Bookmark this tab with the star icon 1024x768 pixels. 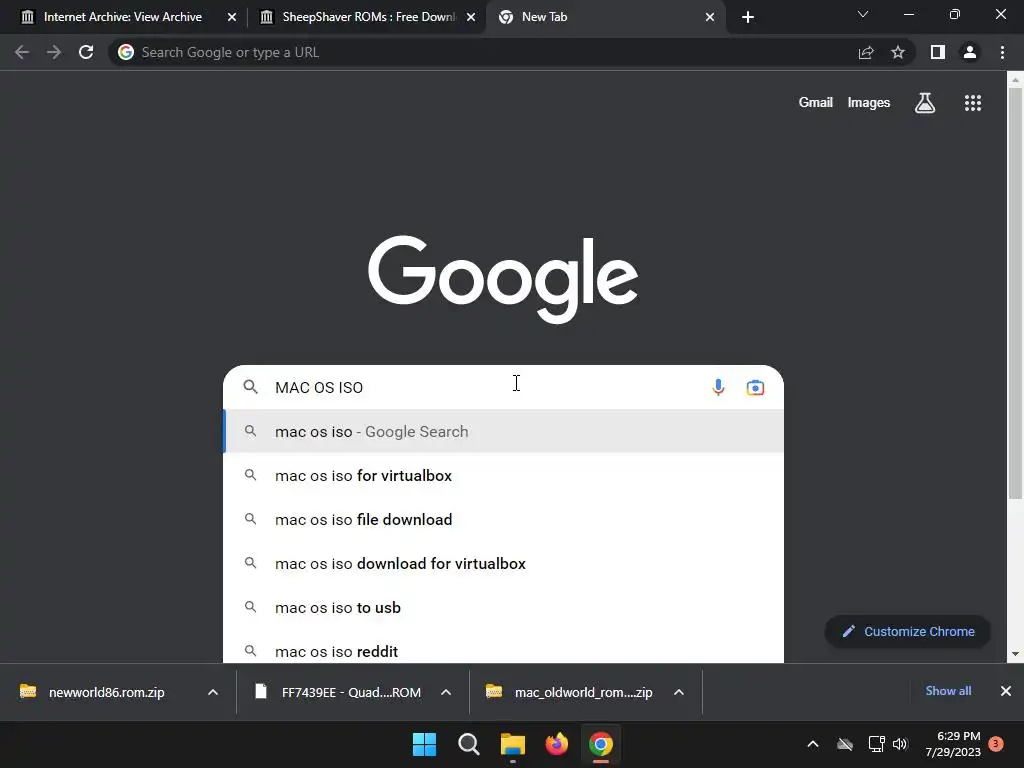(898, 52)
